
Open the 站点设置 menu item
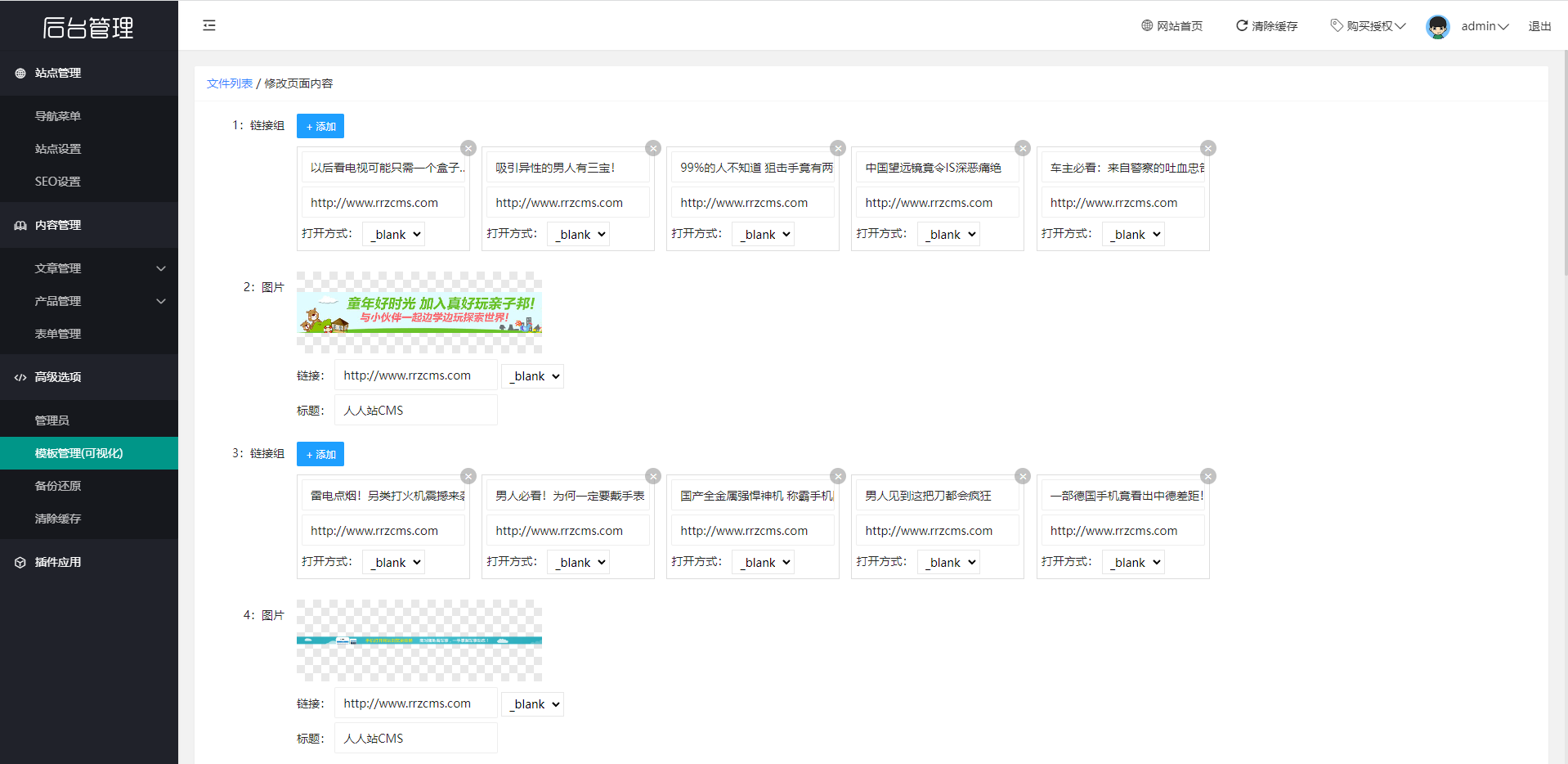coord(89,149)
